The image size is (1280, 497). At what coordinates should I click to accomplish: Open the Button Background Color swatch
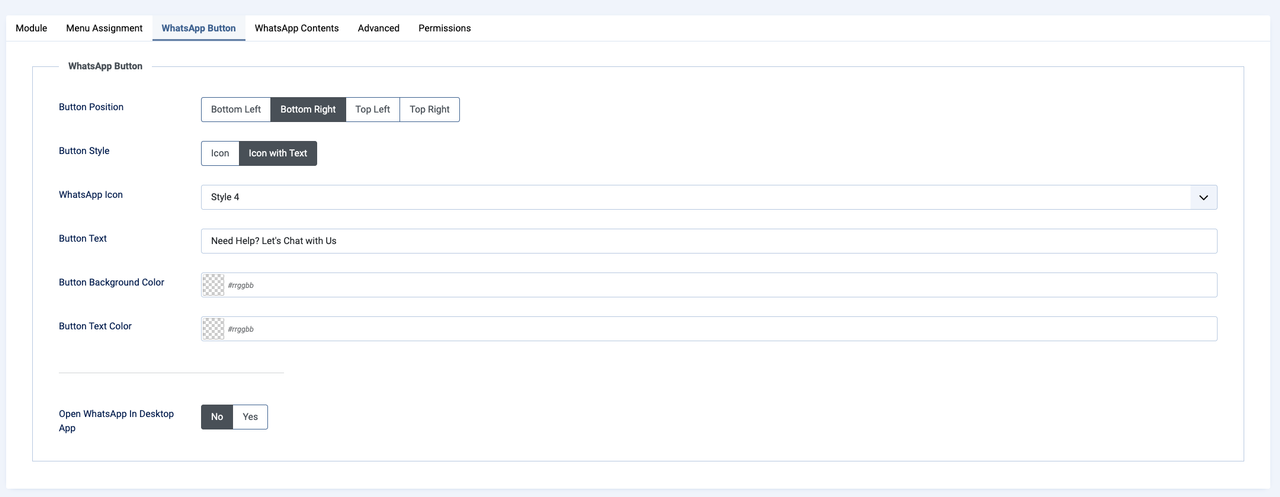coord(213,285)
